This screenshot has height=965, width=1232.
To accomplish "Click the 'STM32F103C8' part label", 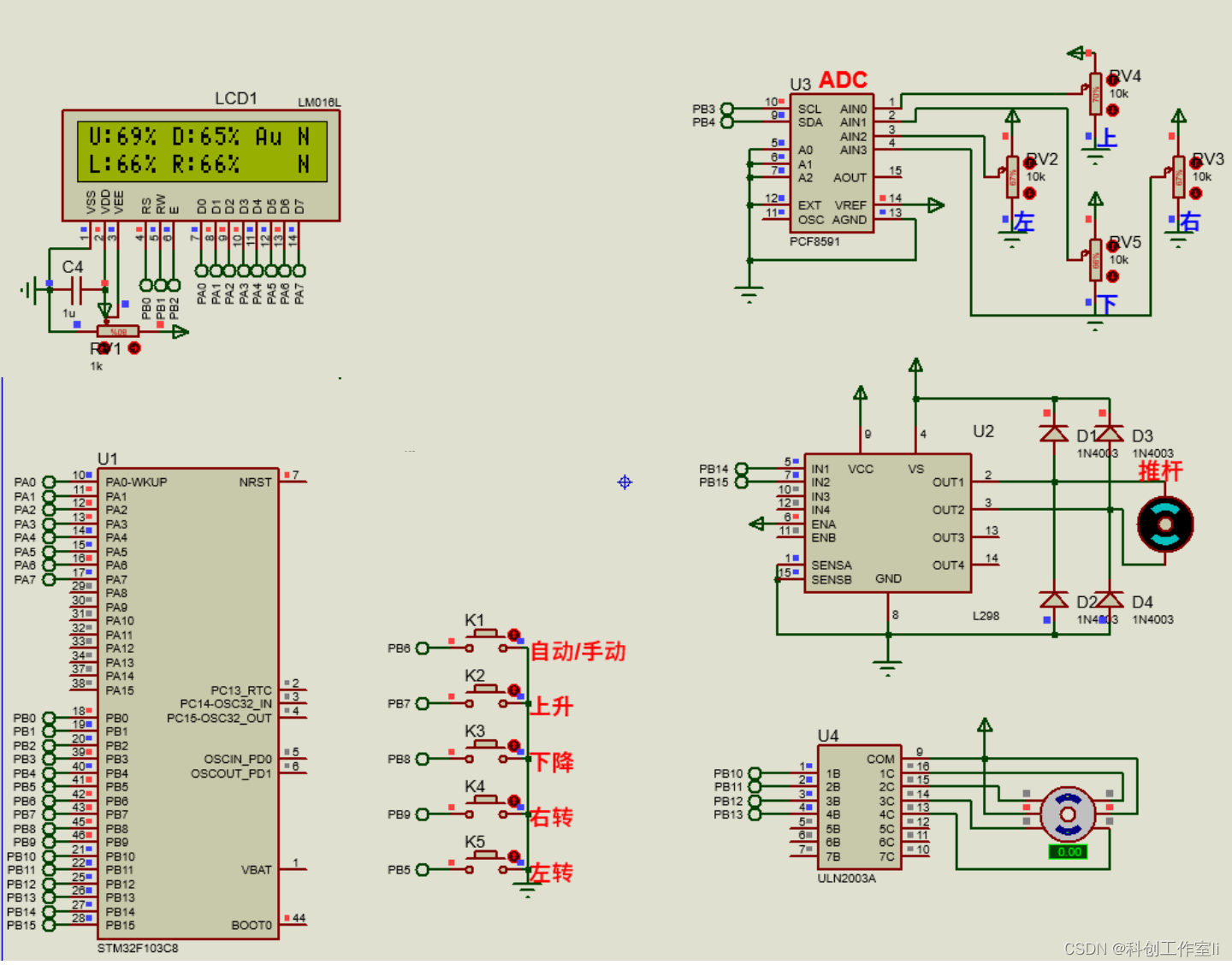I will (x=138, y=948).
